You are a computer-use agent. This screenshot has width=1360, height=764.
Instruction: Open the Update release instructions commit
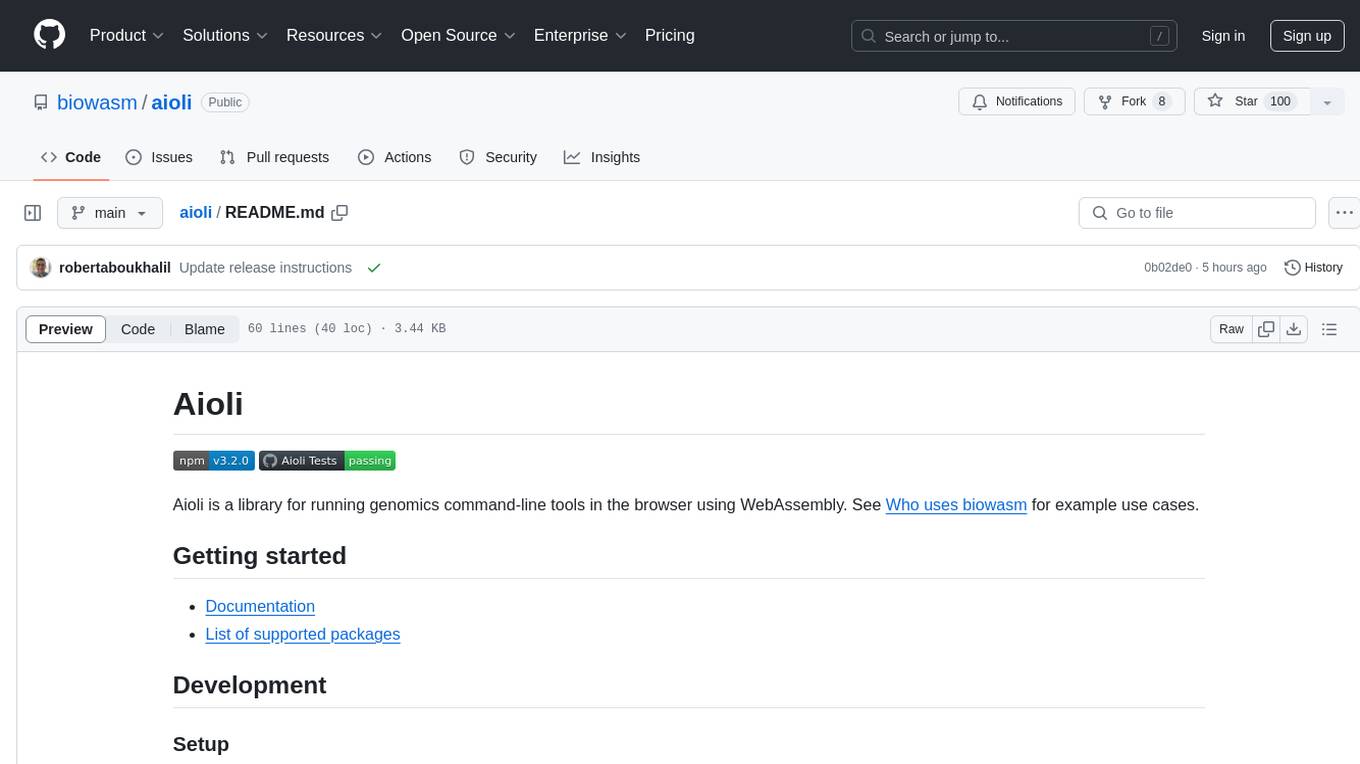pos(265,268)
